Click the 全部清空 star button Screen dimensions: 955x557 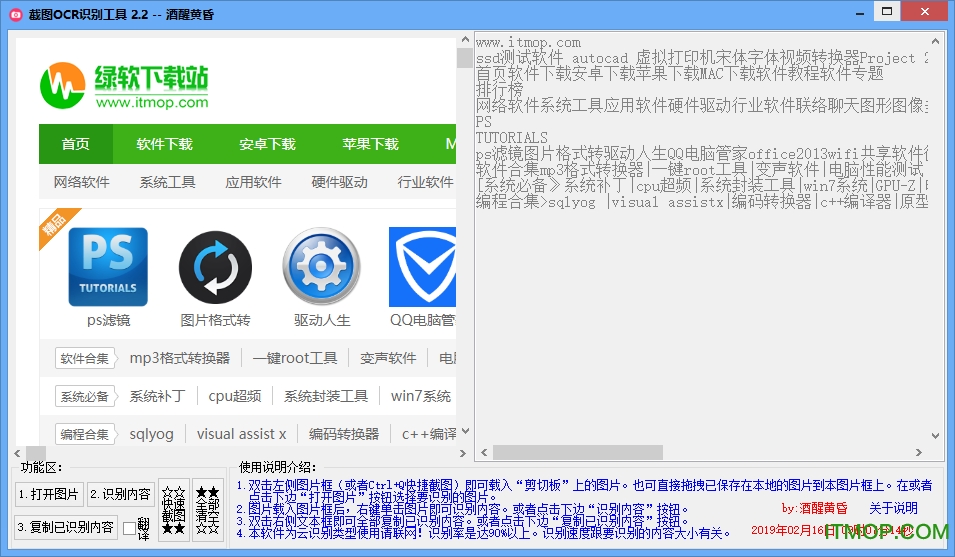click(208, 510)
